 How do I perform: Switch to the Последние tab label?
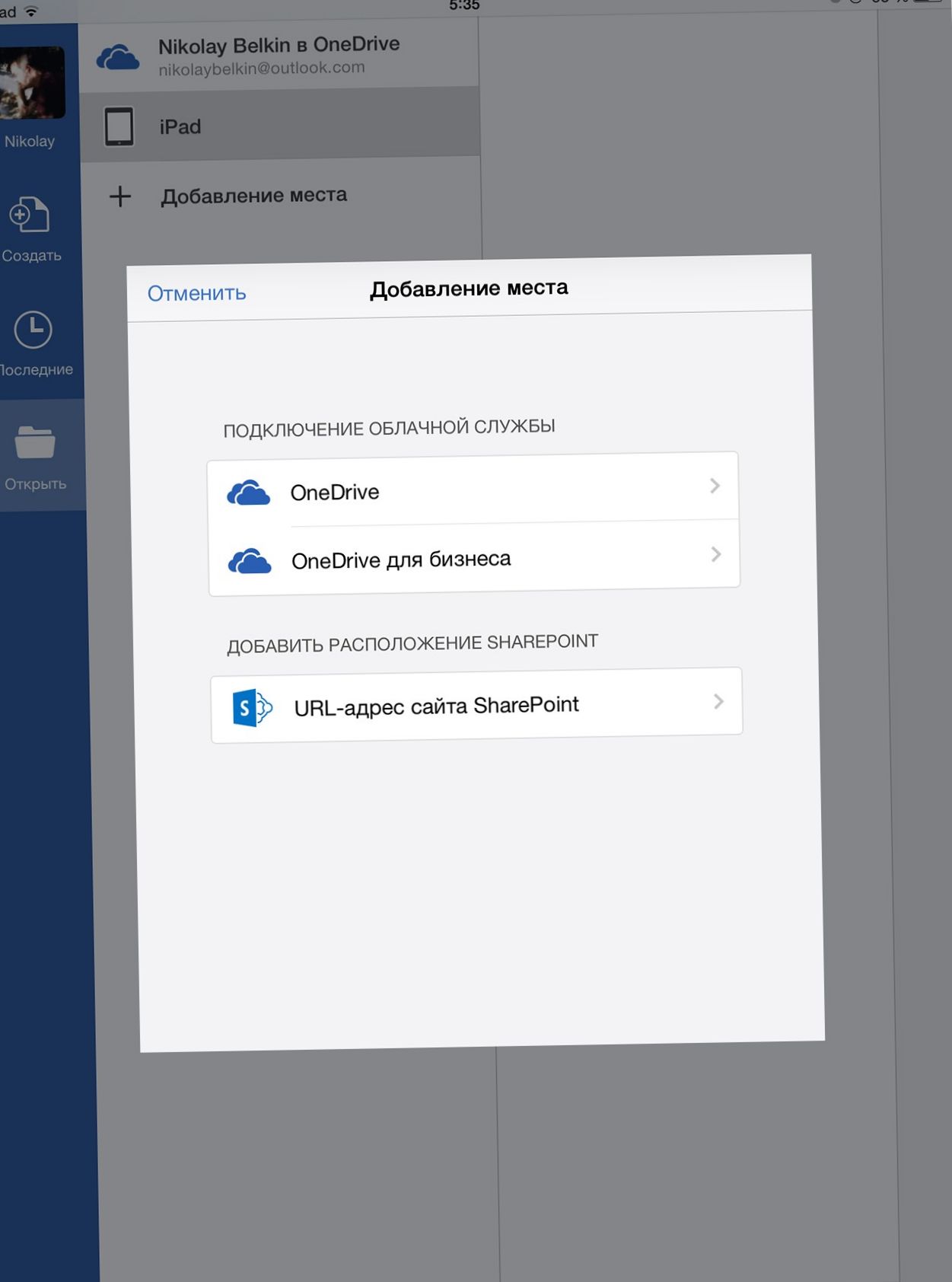tap(36, 370)
